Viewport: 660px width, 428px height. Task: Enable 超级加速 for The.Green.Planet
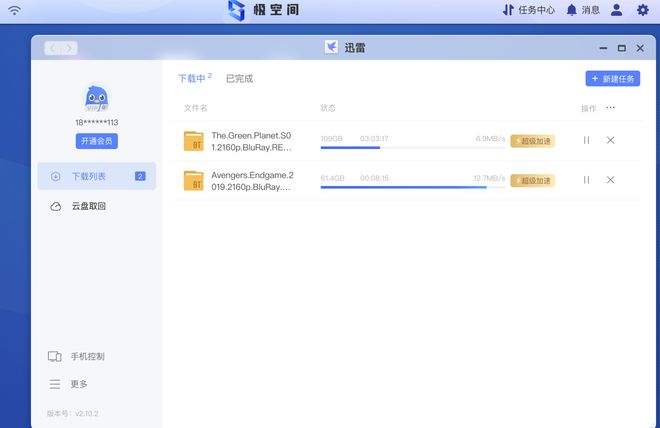click(x=532, y=141)
